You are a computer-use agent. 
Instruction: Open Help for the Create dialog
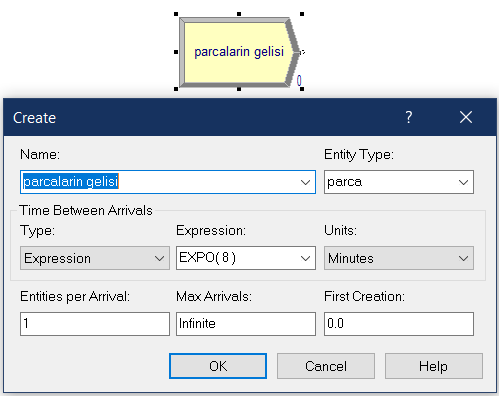434,366
